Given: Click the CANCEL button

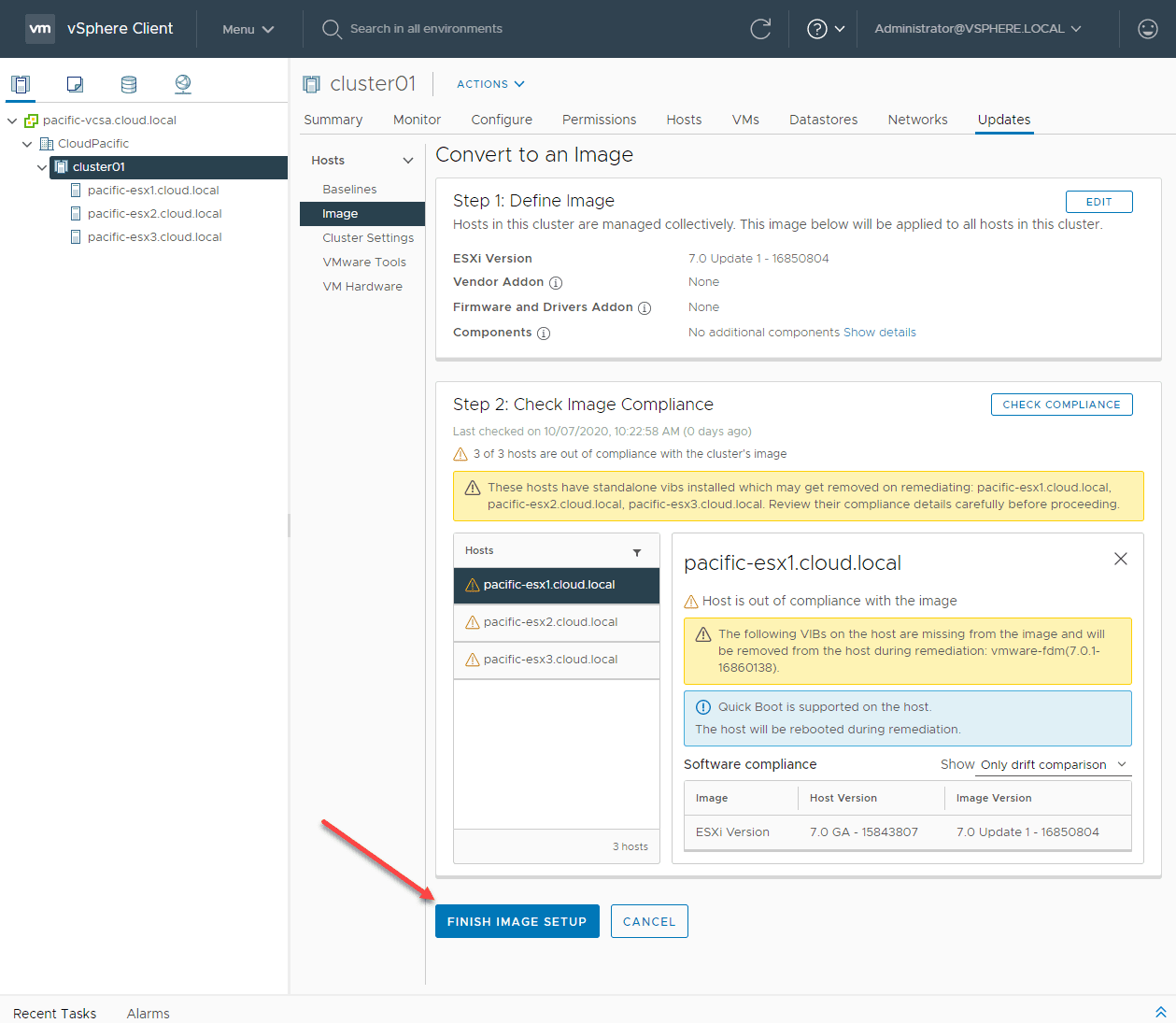Looking at the screenshot, I should (x=649, y=921).
